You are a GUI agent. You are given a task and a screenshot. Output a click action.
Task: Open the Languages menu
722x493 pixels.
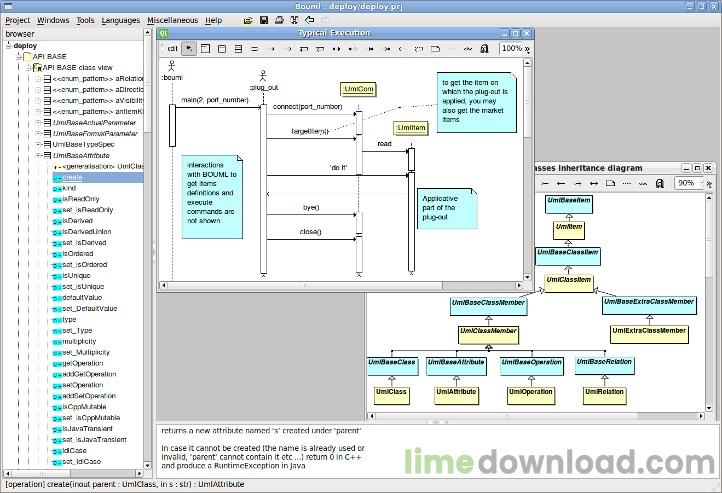[120, 19]
